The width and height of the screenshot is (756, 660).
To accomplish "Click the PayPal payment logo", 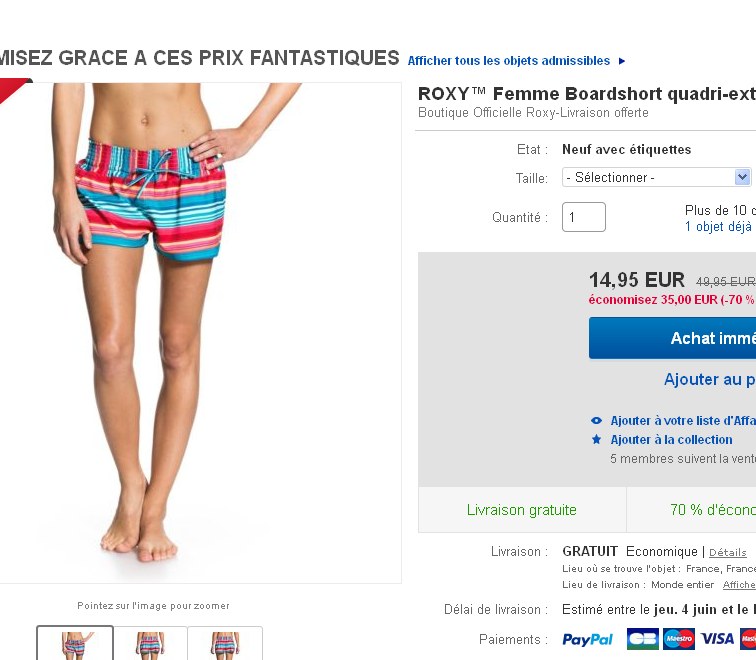I will click(x=588, y=640).
